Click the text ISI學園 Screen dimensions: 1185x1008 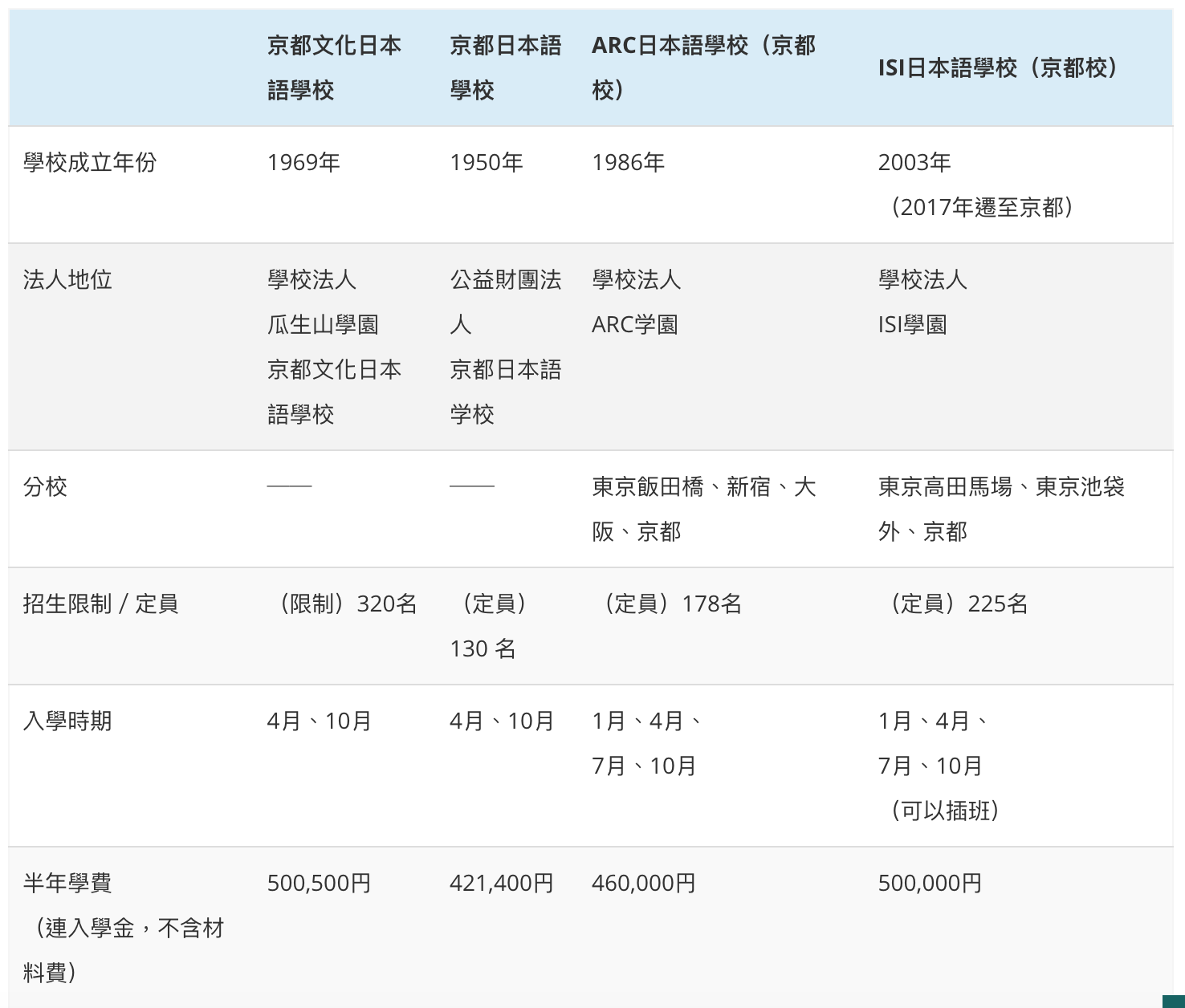click(x=913, y=325)
